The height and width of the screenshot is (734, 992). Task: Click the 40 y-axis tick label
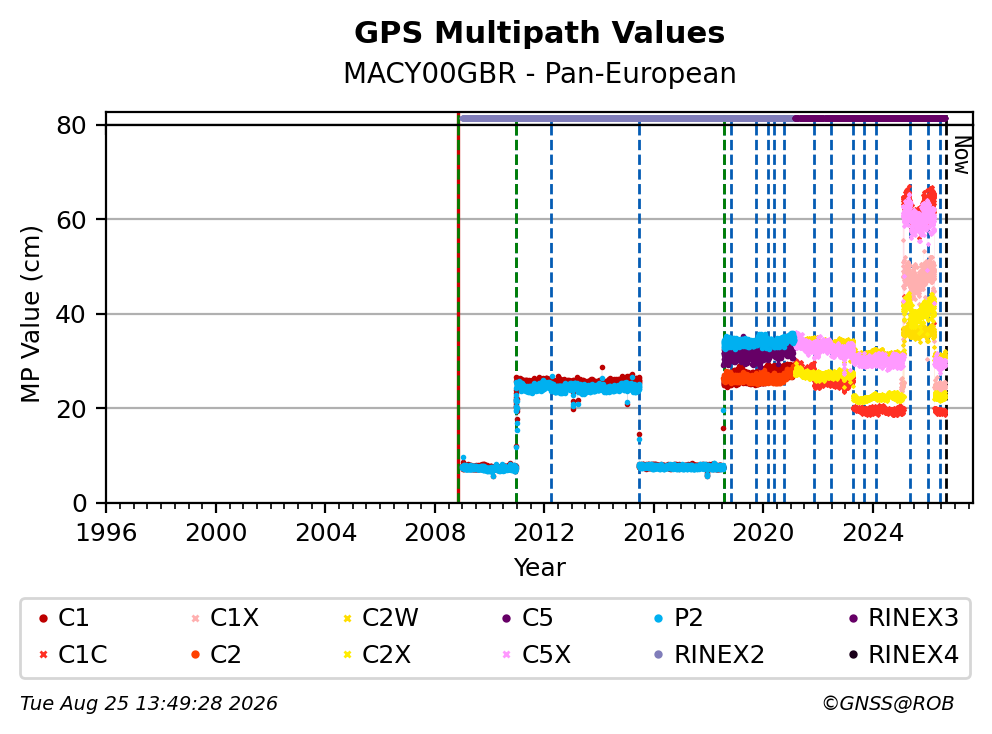coord(71,314)
